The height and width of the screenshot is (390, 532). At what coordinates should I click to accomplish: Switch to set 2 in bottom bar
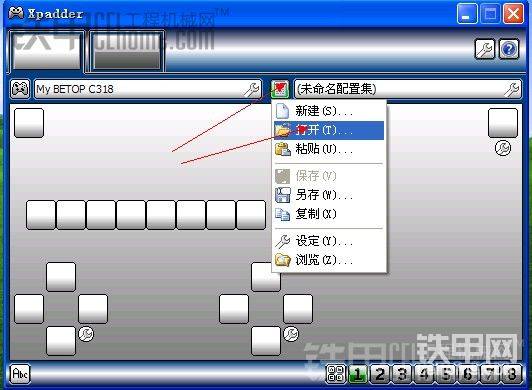click(380, 374)
